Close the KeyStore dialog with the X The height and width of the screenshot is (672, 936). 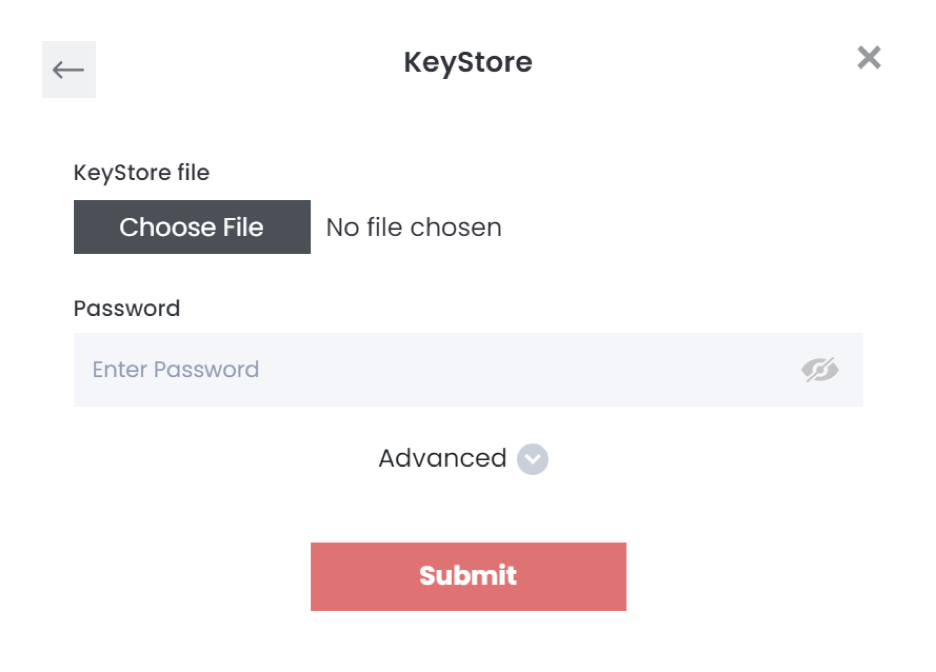click(869, 58)
